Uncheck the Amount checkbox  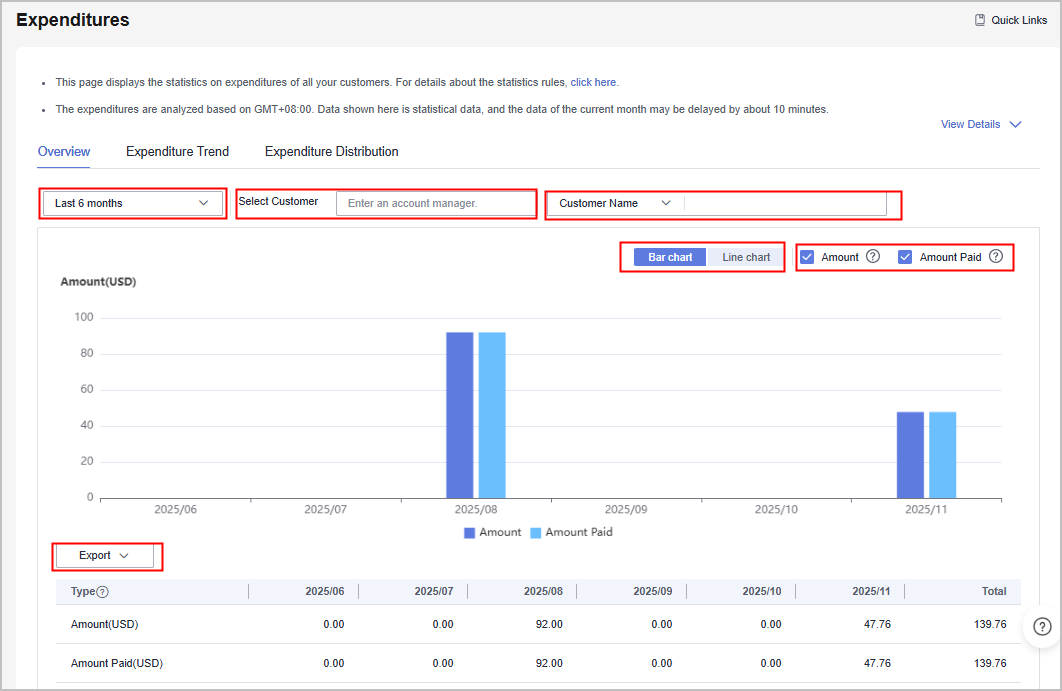(807, 257)
